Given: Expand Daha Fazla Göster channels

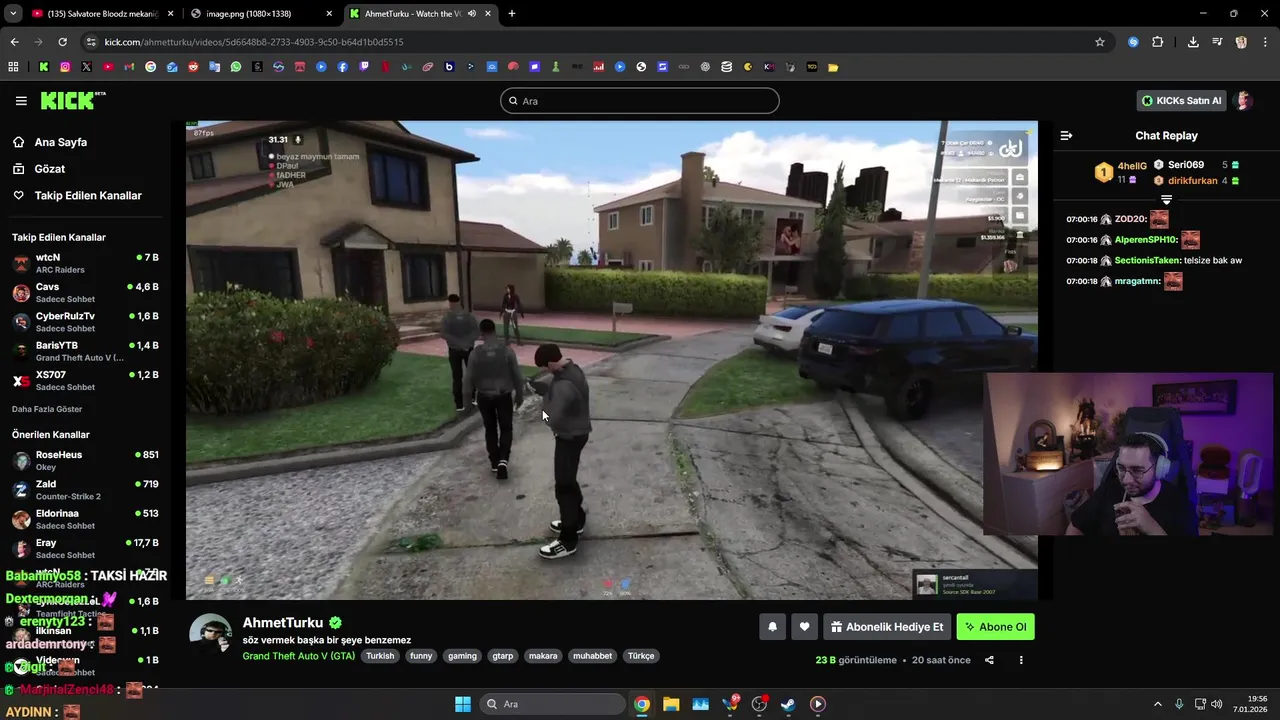Looking at the screenshot, I should coord(47,409).
